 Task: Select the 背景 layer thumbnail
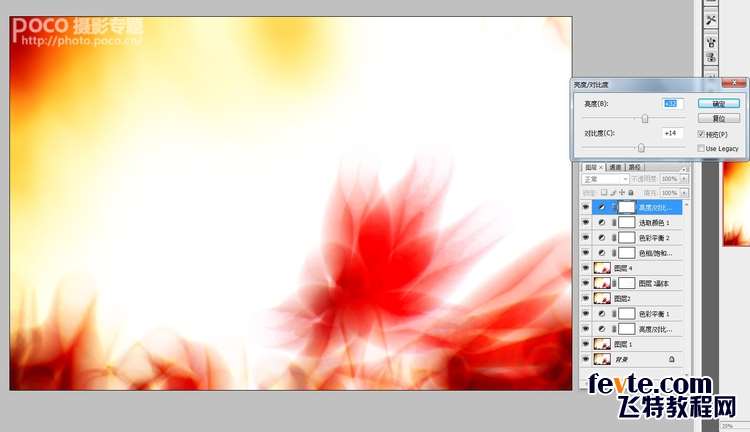point(602,359)
